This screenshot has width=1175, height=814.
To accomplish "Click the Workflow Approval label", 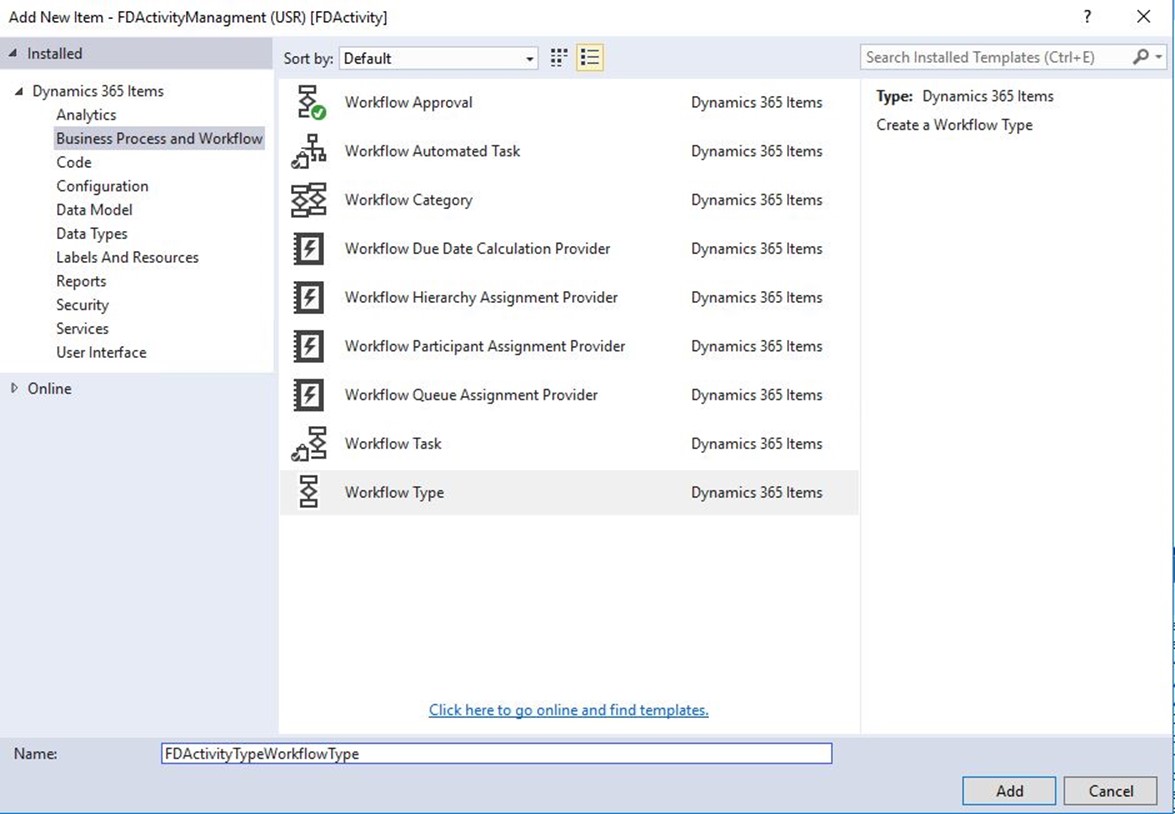I will point(408,103).
